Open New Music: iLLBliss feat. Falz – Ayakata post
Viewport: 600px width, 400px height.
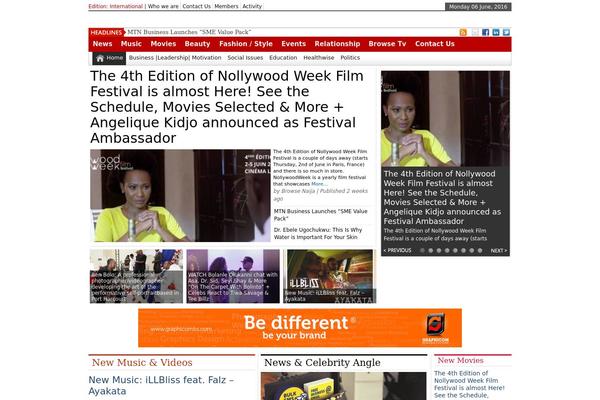161,385
